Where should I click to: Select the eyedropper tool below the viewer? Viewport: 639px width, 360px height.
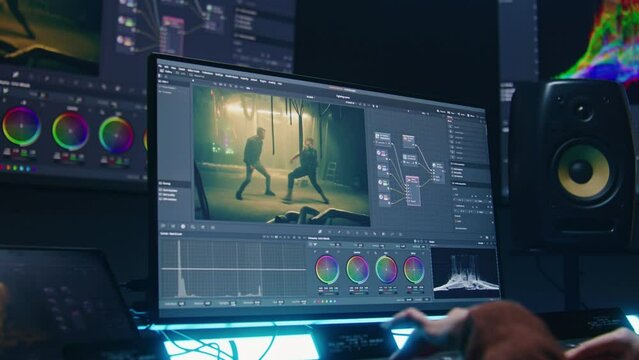tap(320, 232)
